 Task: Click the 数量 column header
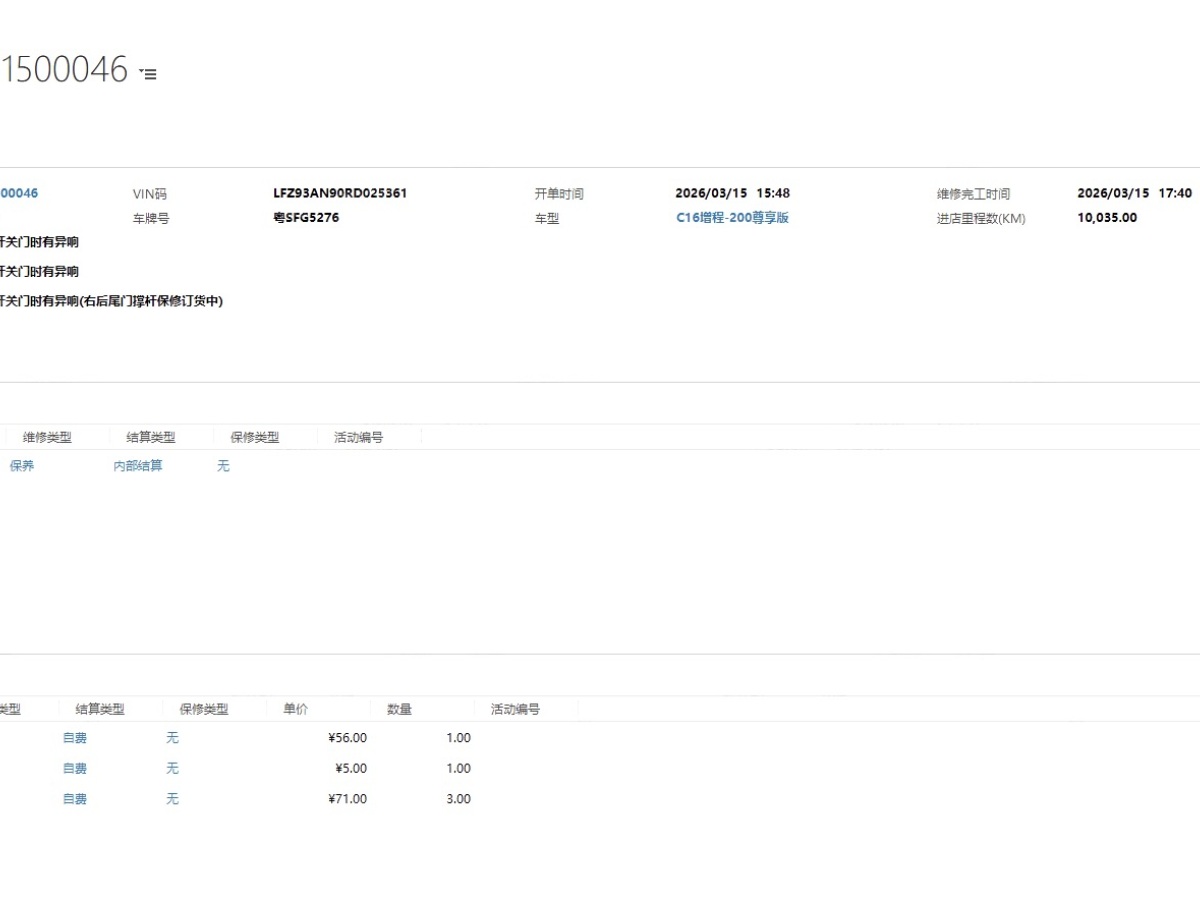tap(399, 709)
